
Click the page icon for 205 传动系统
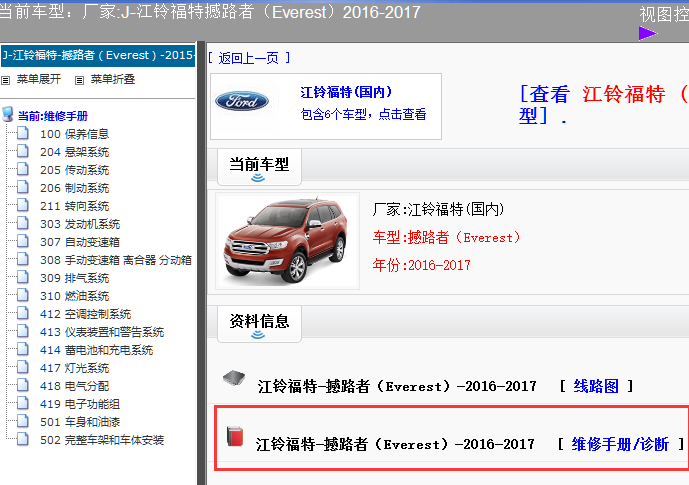(x=23, y=169)
